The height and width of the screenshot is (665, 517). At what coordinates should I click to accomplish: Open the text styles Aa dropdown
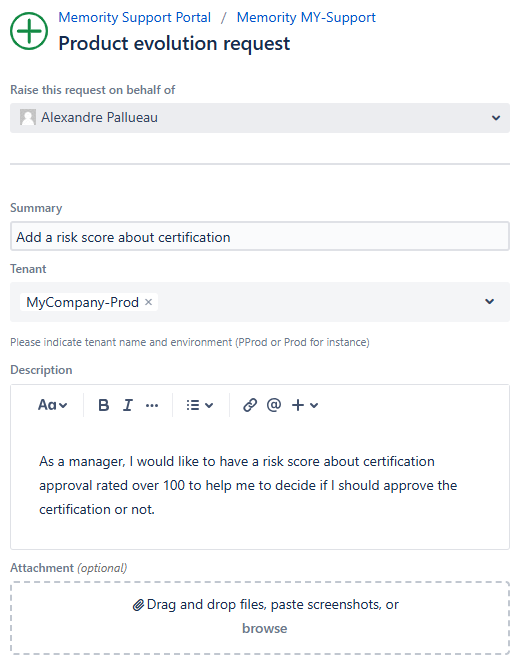pyautogui.click(x=52, y=405)
